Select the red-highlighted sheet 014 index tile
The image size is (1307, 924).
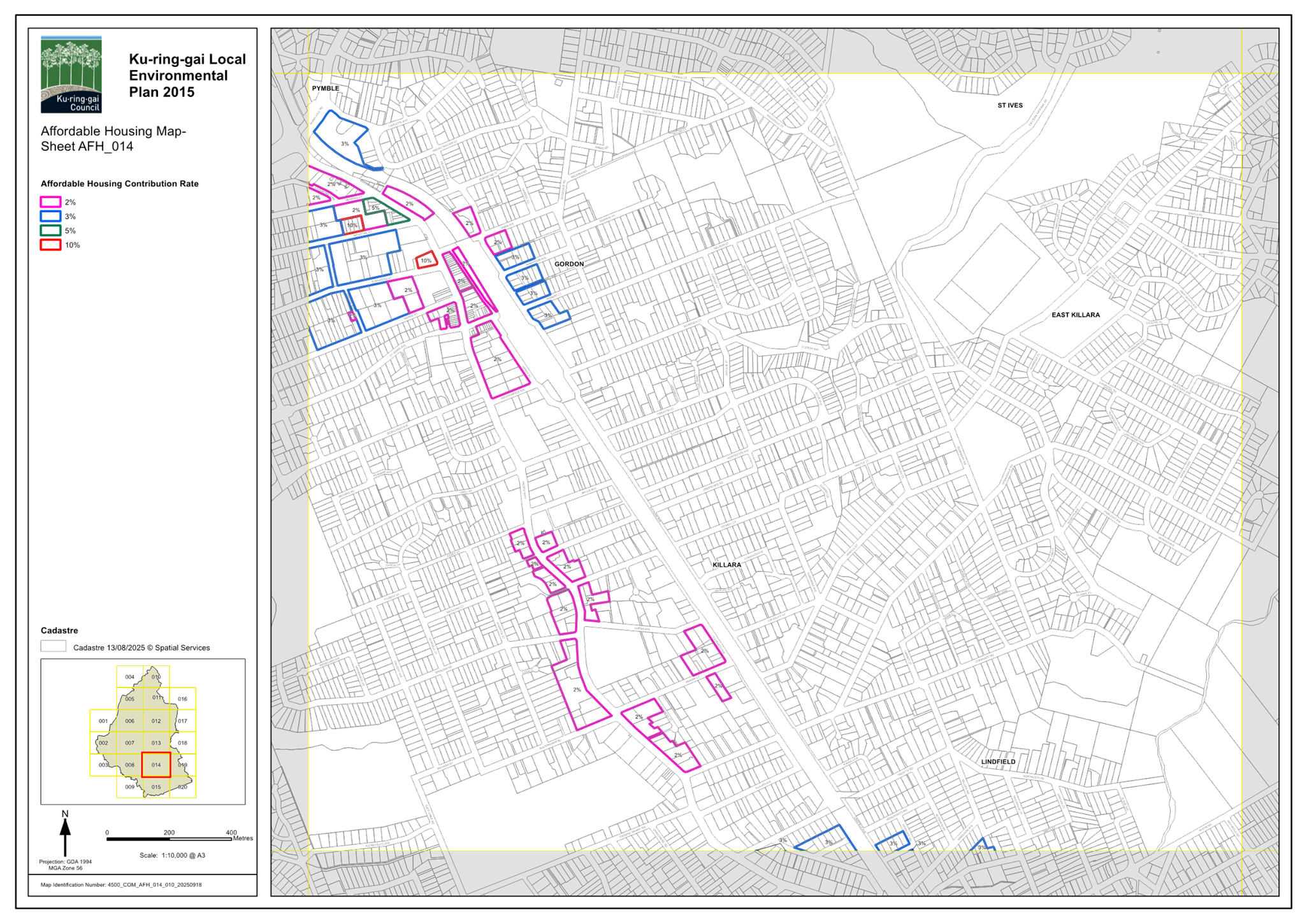click(156, 765)
